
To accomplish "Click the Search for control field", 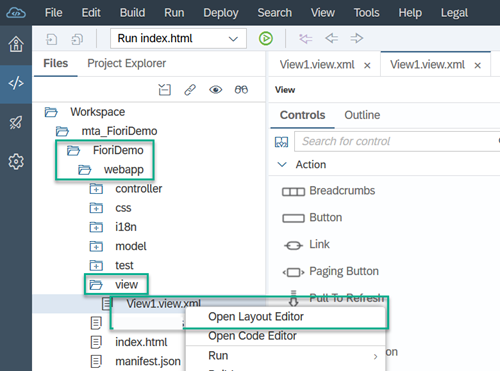I will [397, 142].
